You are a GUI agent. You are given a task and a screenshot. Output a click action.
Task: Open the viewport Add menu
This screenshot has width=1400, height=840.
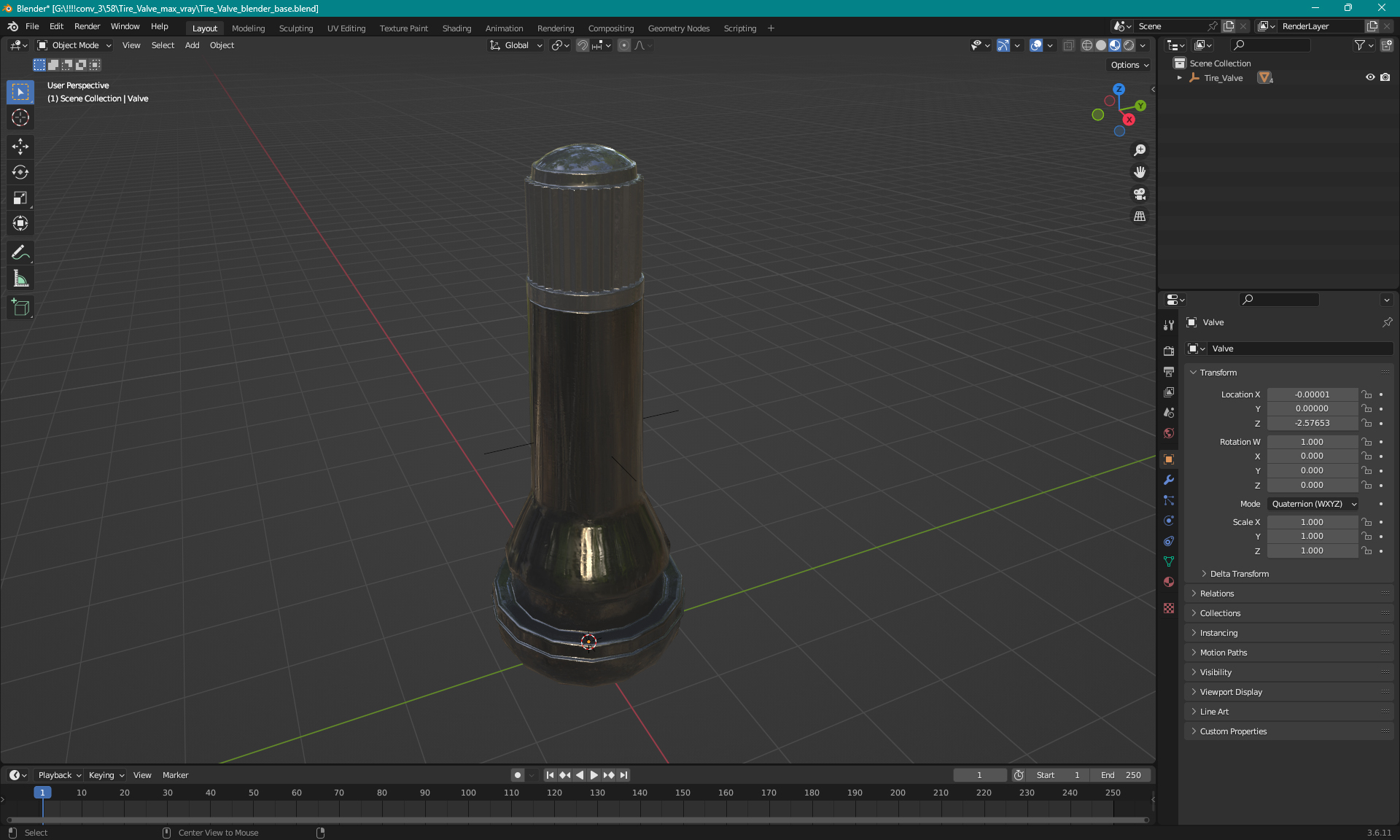click(x=192, y=45)
